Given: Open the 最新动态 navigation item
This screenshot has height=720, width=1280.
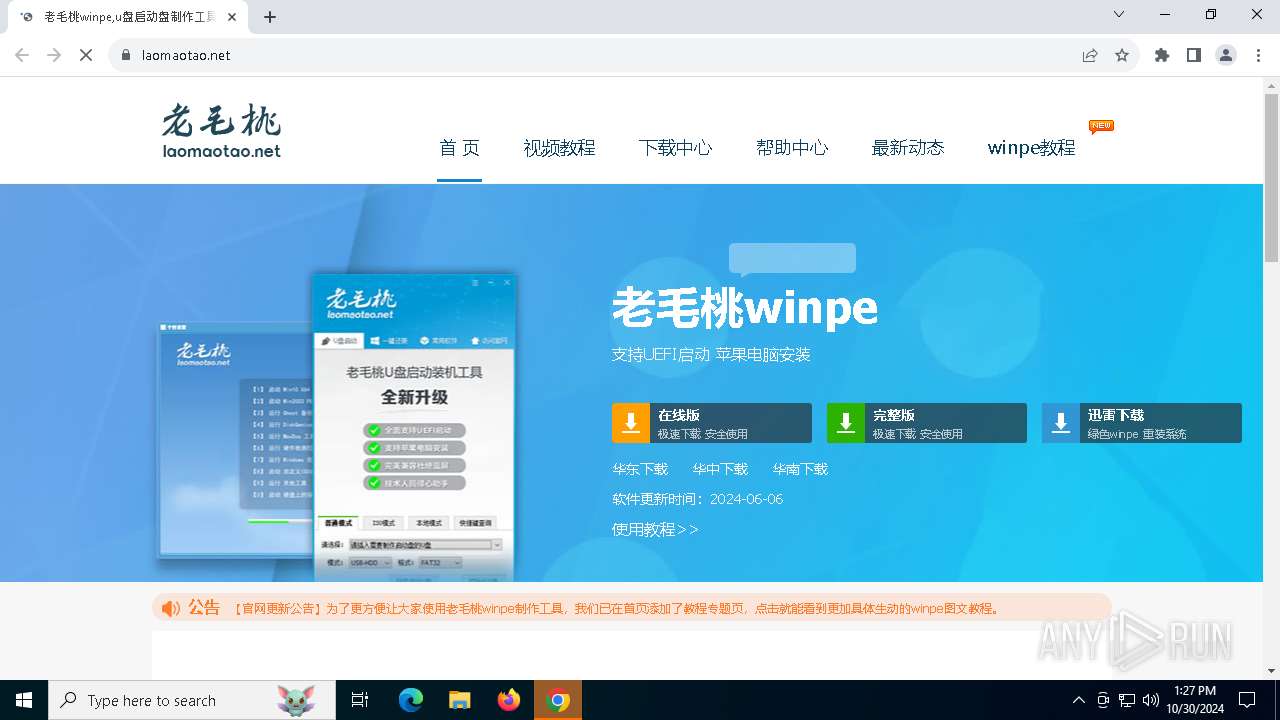Looking at the screenshot, I should (x=907, y=148).
